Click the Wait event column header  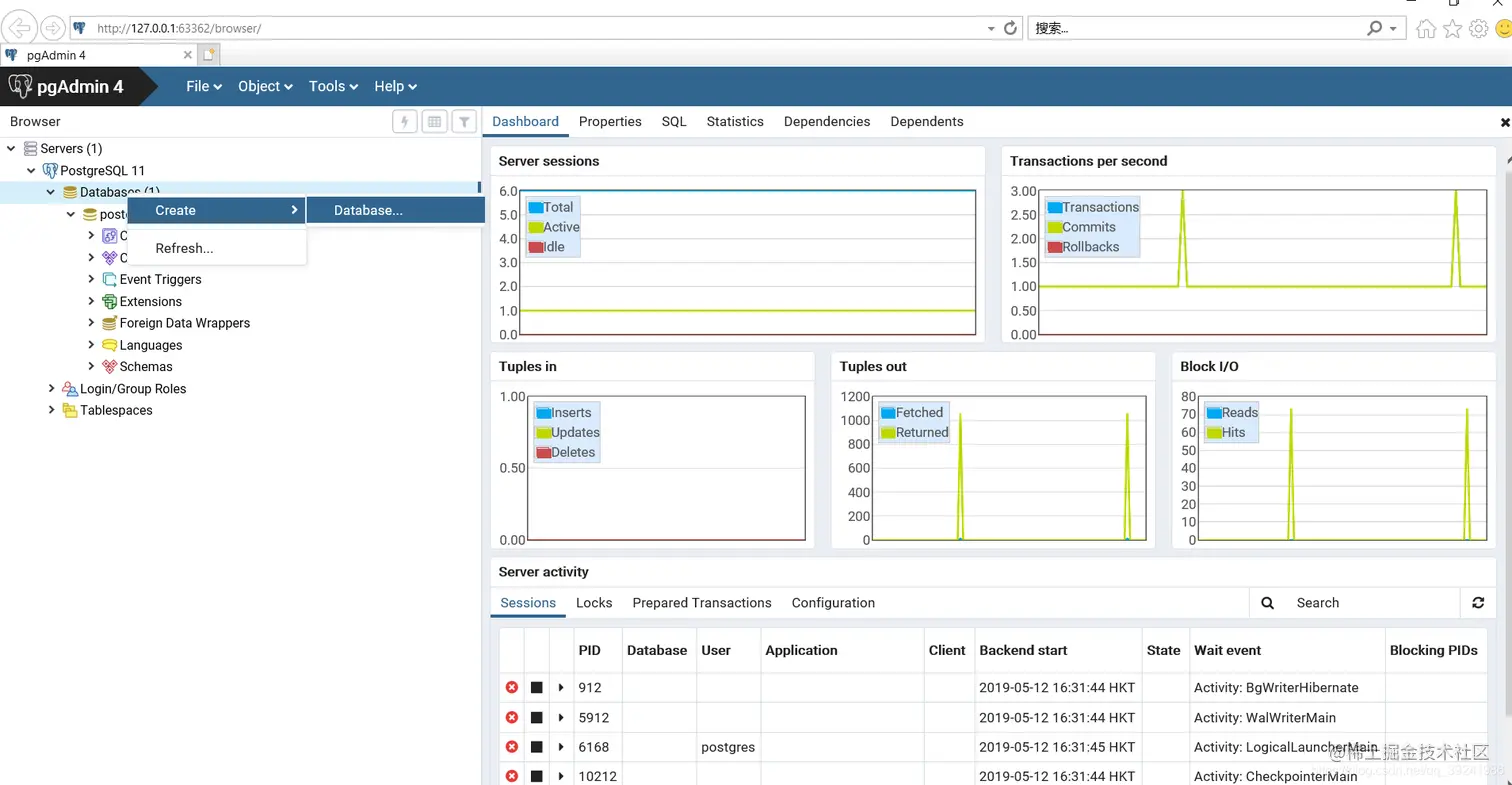coord(1287,650)
